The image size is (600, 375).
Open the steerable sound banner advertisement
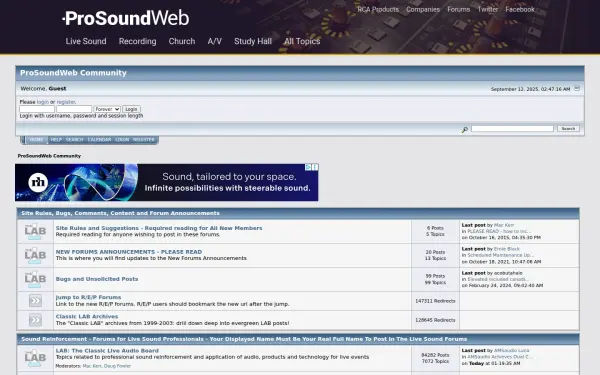coord(166,183)
